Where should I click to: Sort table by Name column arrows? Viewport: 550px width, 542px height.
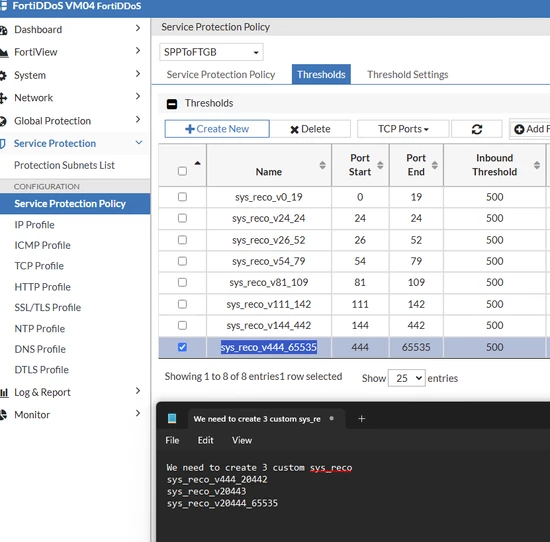click(322, 165)
